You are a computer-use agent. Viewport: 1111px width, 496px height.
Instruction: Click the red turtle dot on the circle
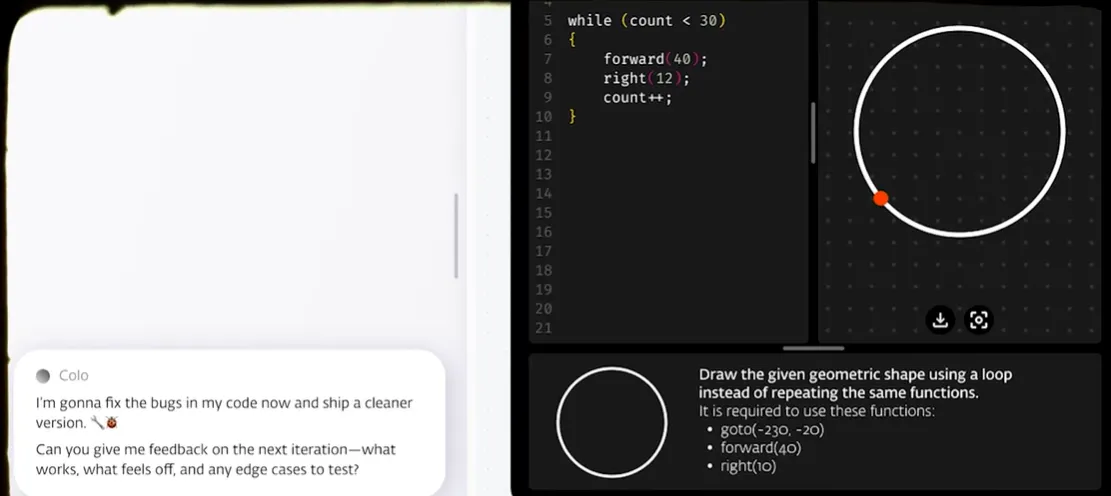[881, 198]
